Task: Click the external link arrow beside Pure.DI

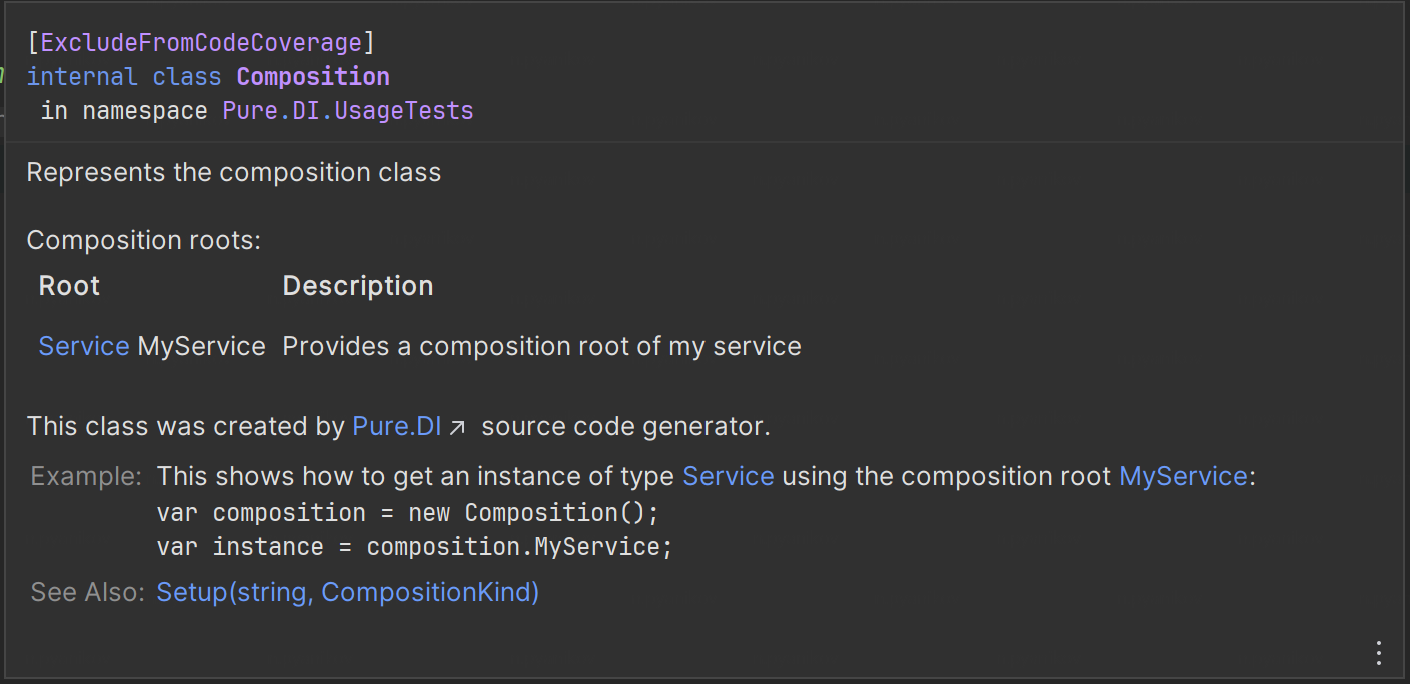Action: click(x=458, y=428)
